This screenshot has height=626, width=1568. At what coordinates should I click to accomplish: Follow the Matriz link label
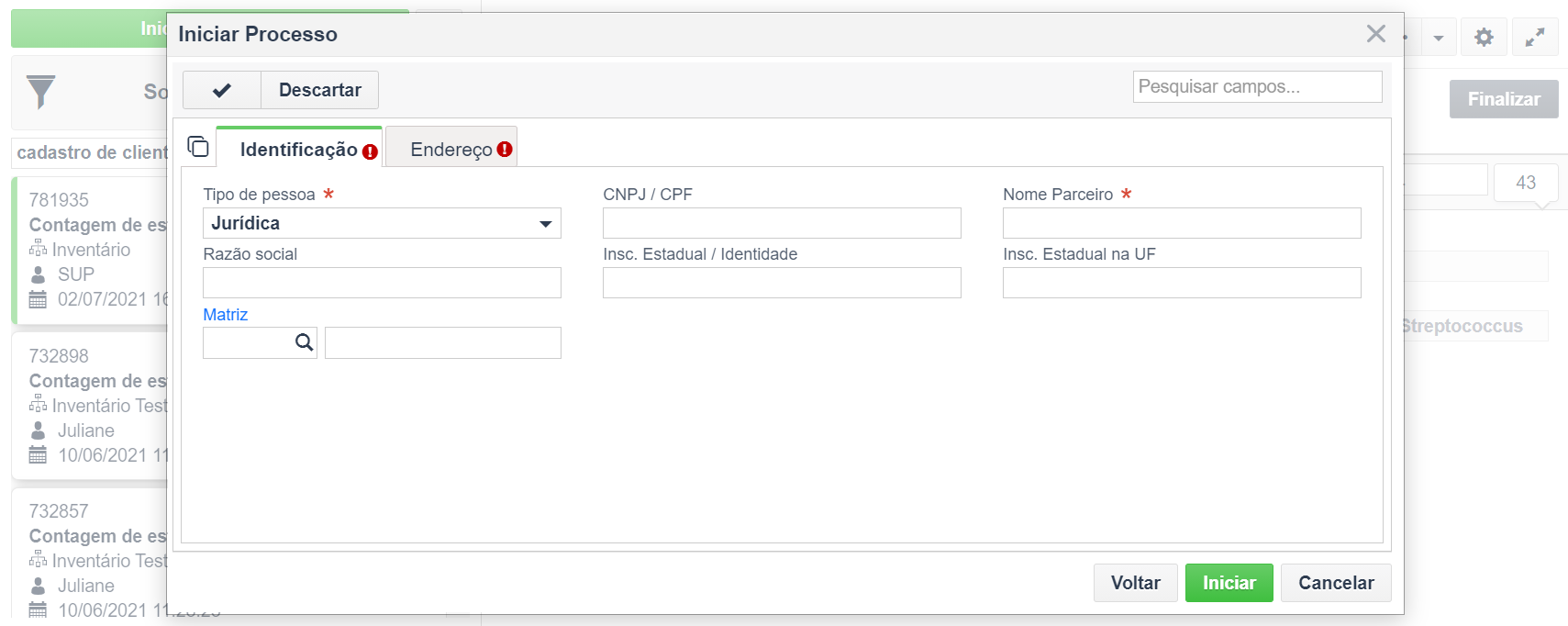225,315
